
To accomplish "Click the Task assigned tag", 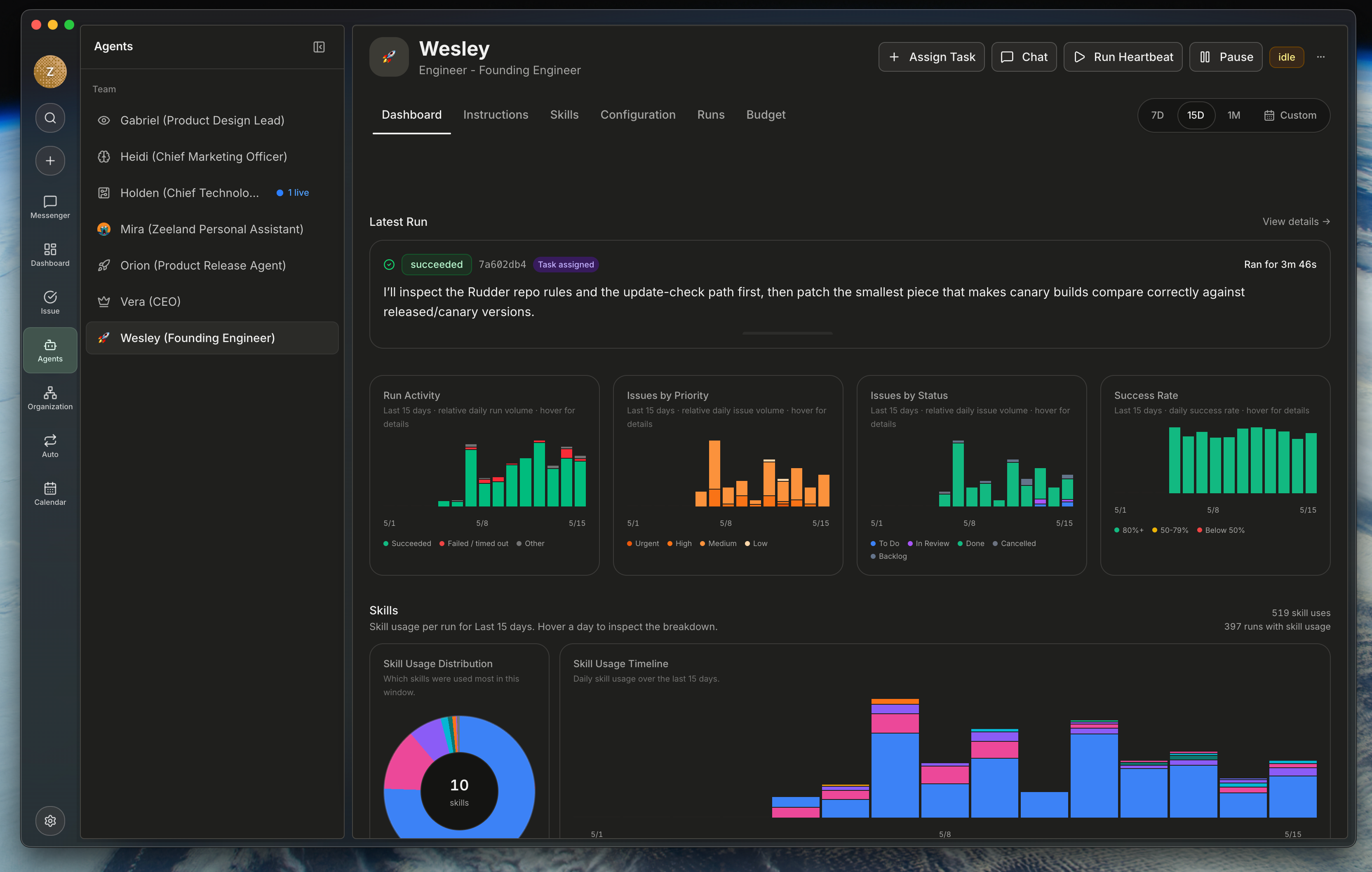I will pyautogui.click(x=565, y=264).
